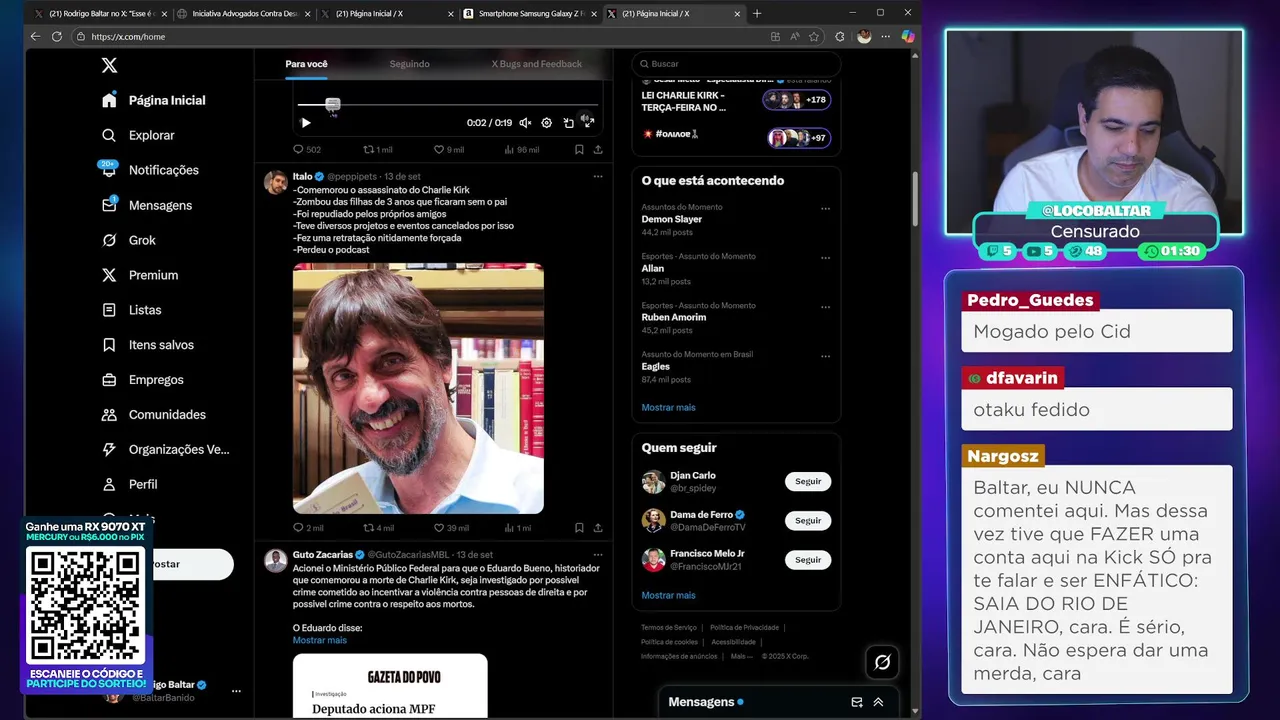Reply to Italo's post with 2 mil replies

click(307, 528)
